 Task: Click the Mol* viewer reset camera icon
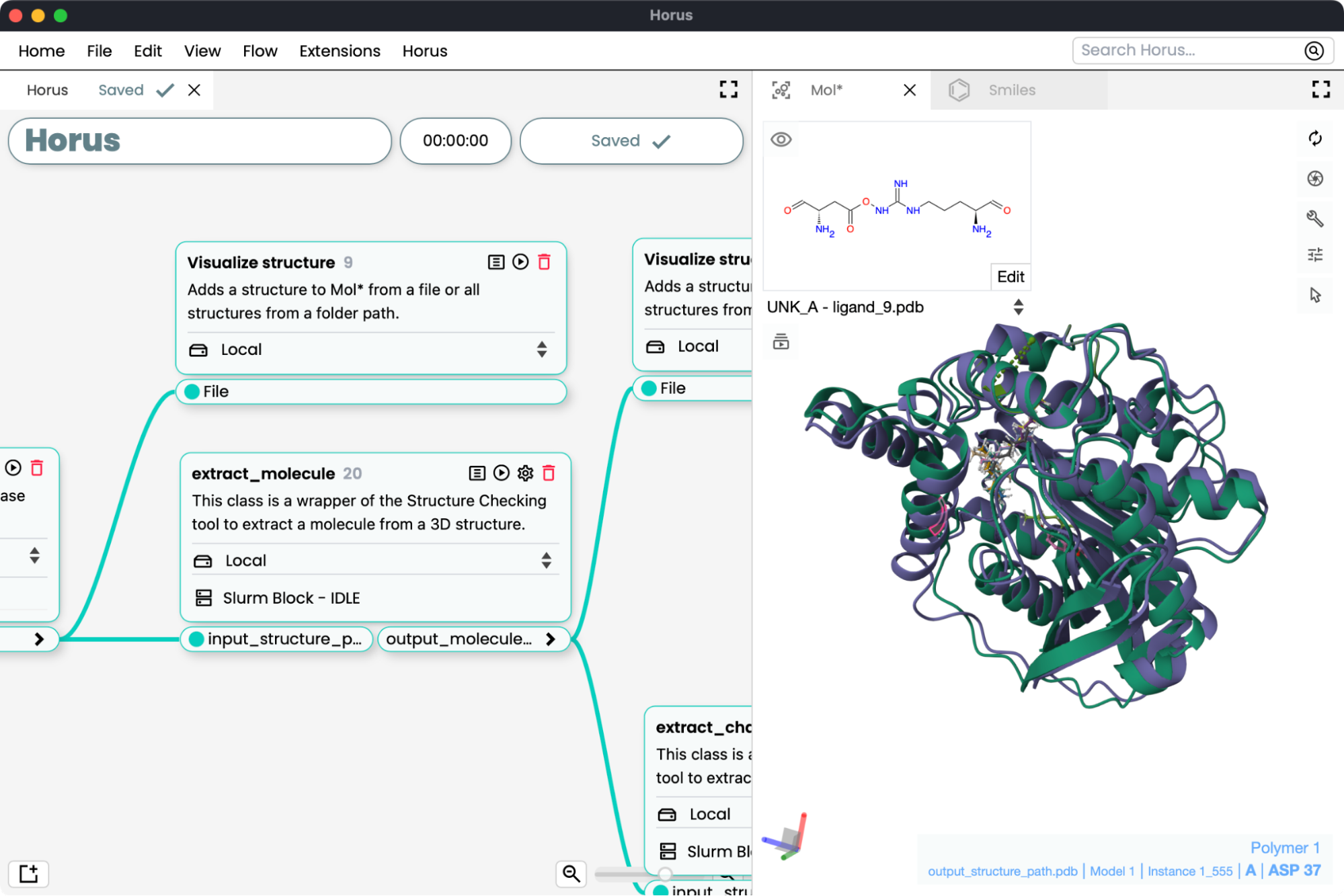[x=1314, y=138]
